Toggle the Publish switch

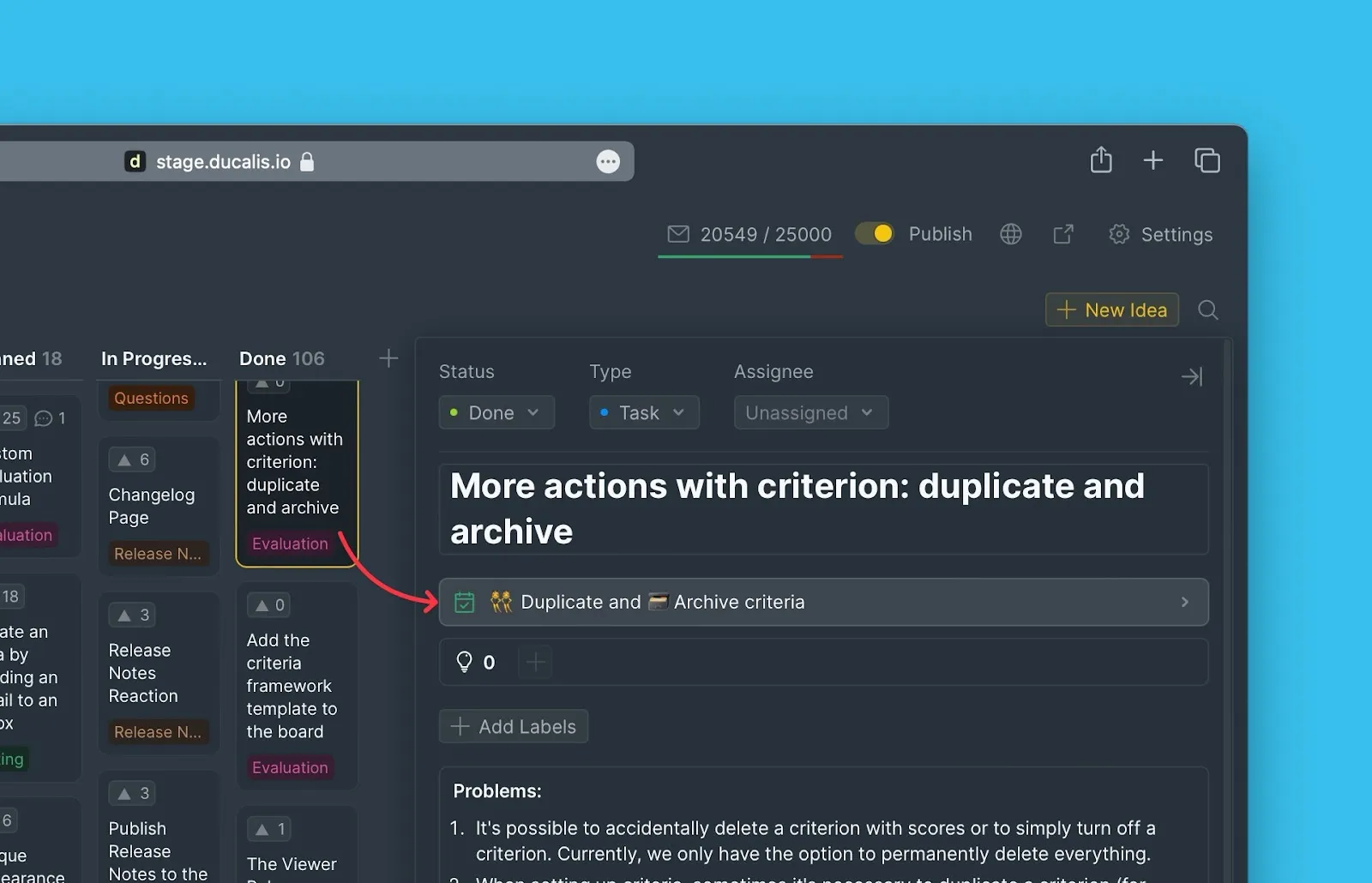click(875, 234)
